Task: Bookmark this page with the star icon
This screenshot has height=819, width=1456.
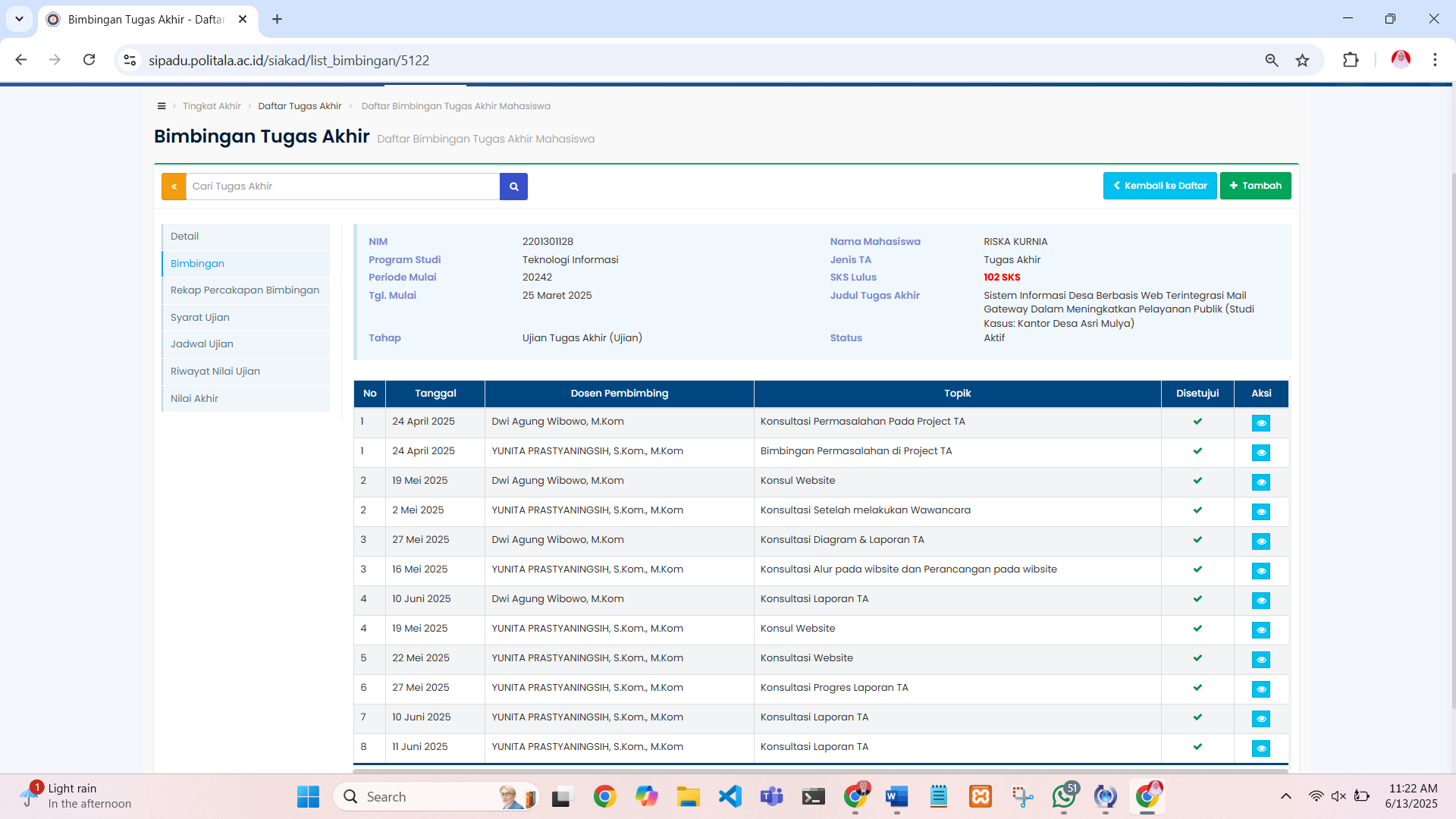Action: (x=1302, y=61)
